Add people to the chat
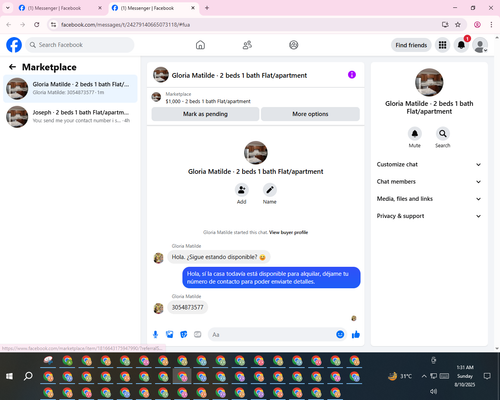Screen dimensions: 500x400 click(242, 190)
